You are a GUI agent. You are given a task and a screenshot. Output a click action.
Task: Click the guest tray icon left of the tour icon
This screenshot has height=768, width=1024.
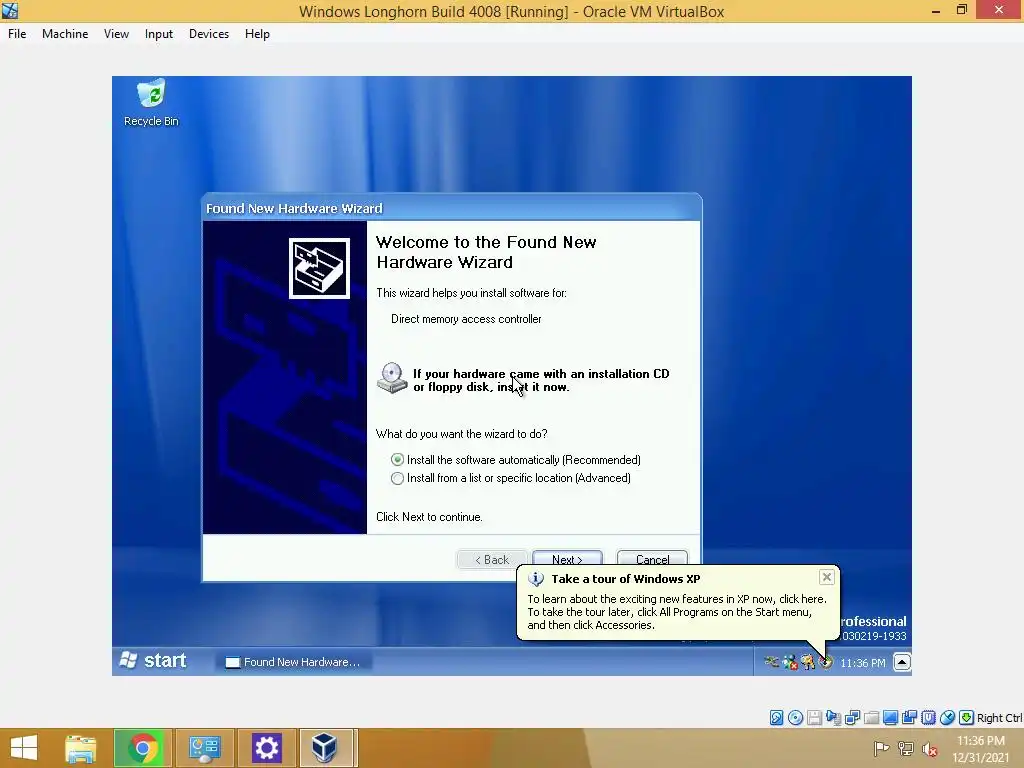(x=808, y=663)
